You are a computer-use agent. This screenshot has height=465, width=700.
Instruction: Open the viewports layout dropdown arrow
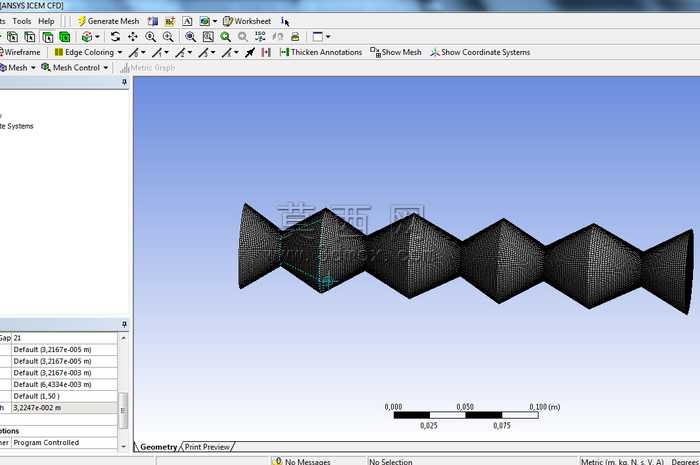[328, 37]
